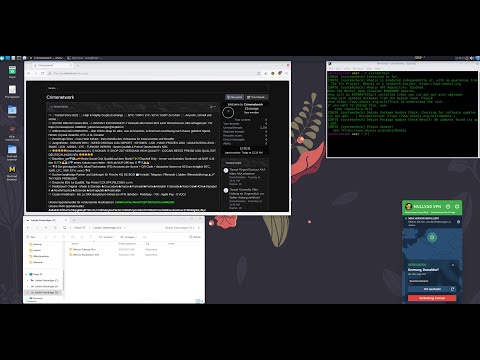Refresh the file explorer view
480x360 pixels.
[x=55, y=228]
